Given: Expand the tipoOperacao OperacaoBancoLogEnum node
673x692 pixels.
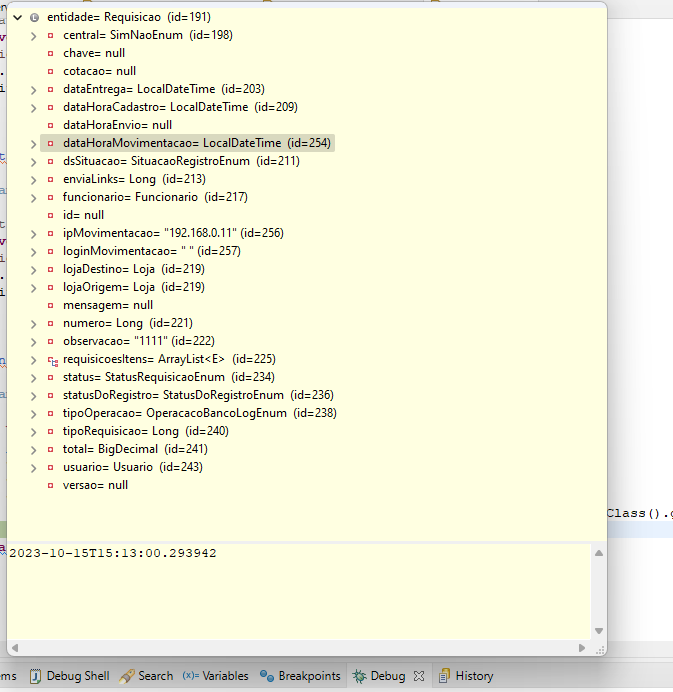Looking at the screenshot, I should click(x=34, y=414).
